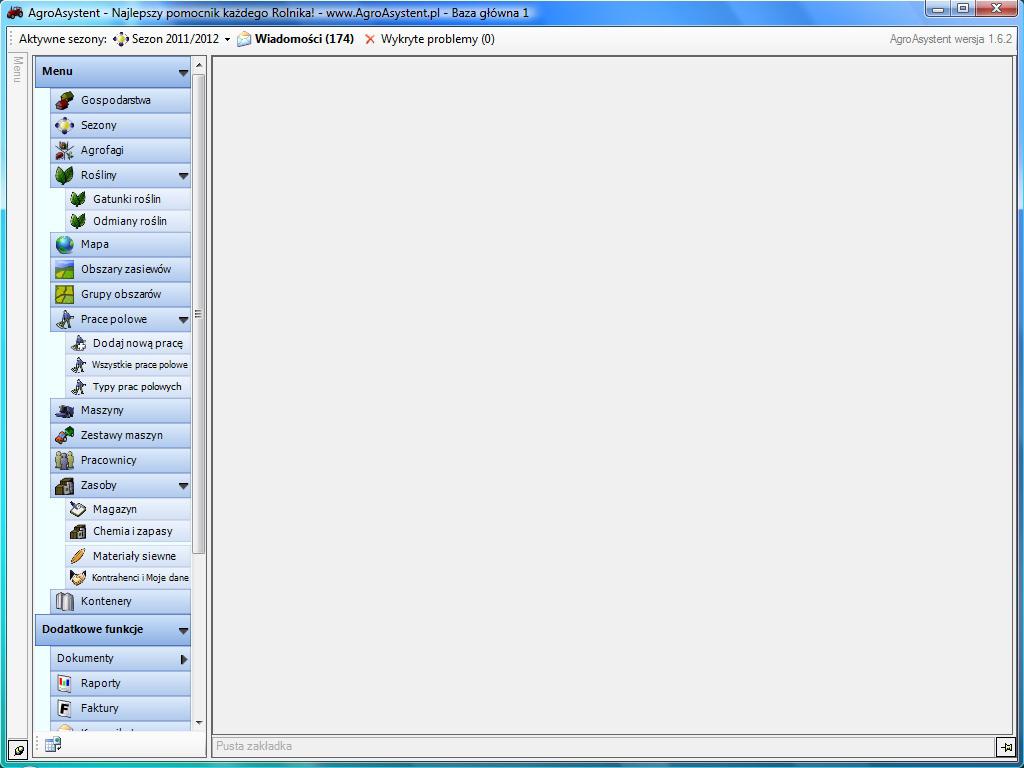Open the Gospodarstwa menu item label
The width and height of the screenshot is (1024, 768).
(116, 100)
